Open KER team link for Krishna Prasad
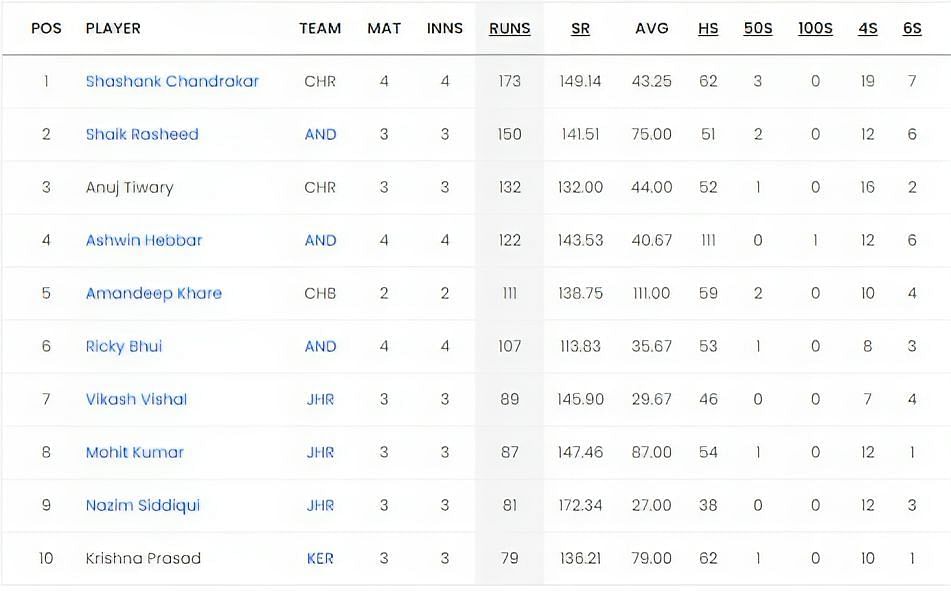 pos(320,558)
